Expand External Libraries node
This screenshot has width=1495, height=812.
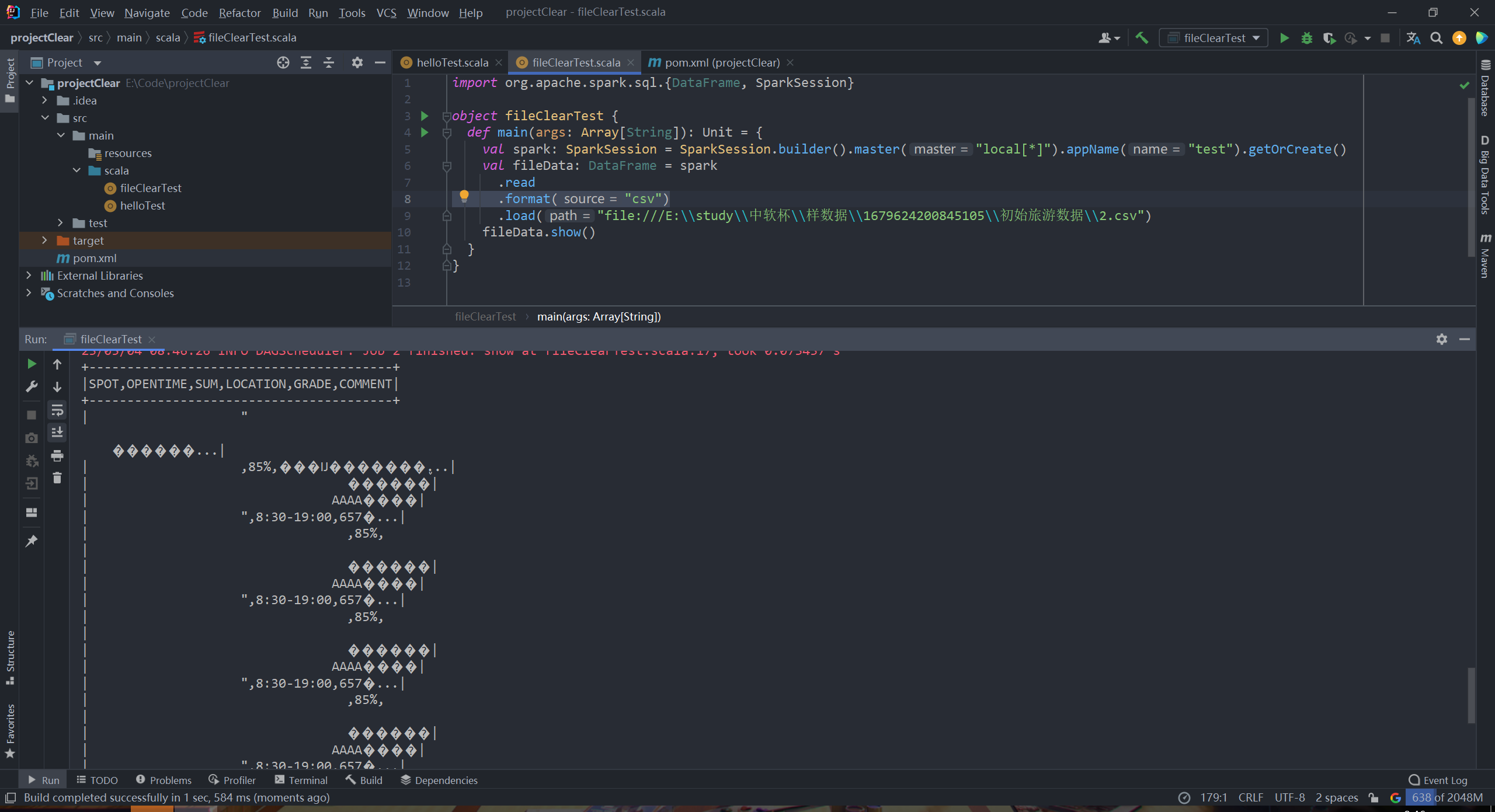(x=29, y=276)
